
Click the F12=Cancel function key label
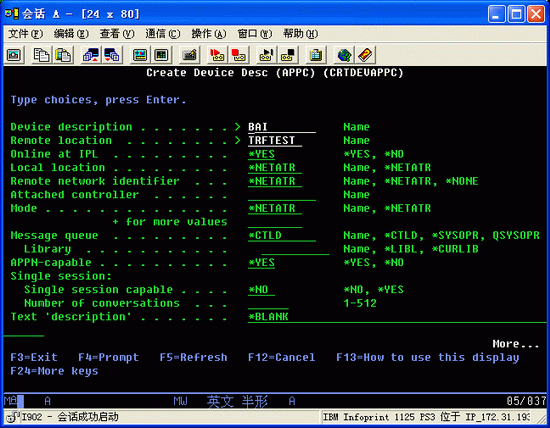tap(282, 357)
